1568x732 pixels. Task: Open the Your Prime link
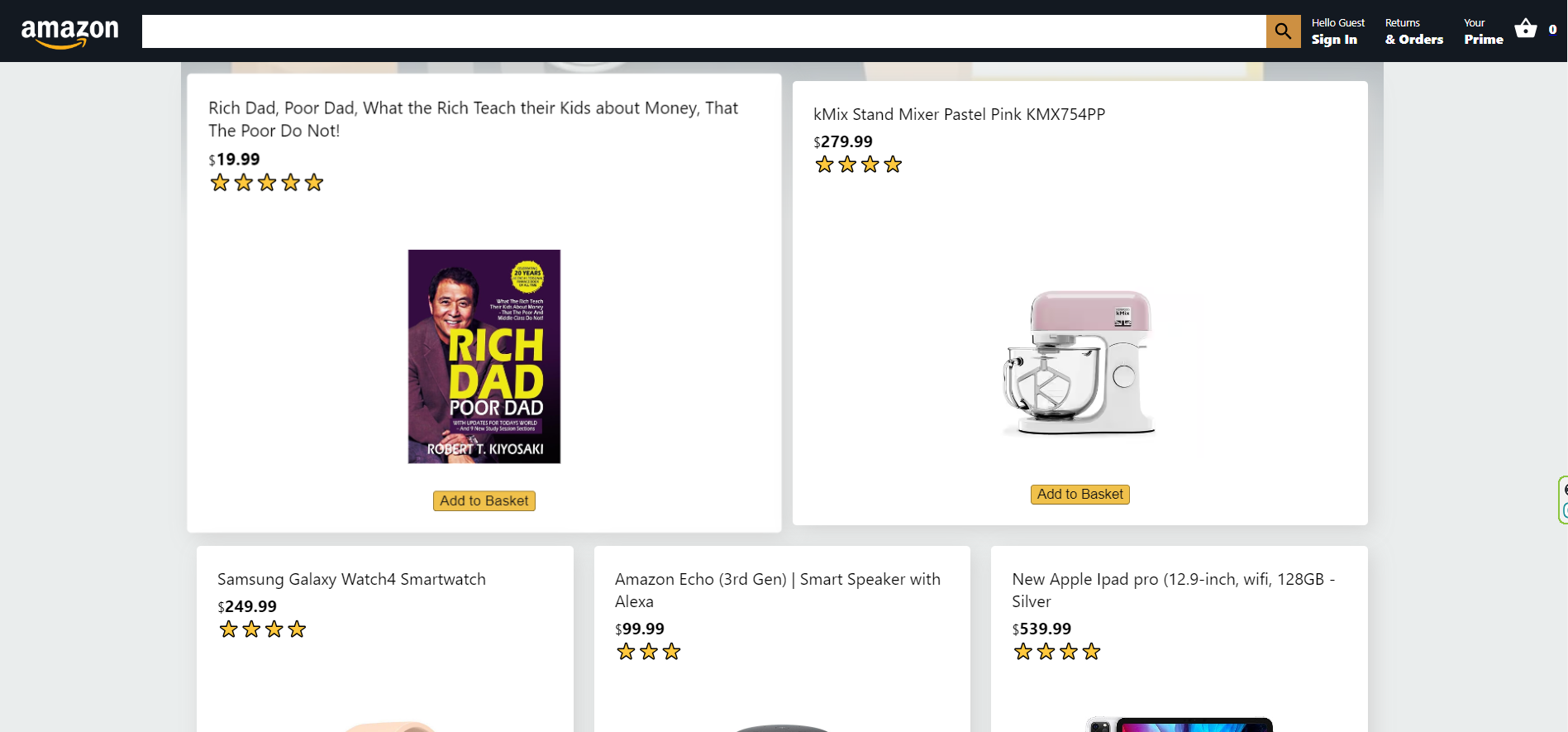point(1483,31)
